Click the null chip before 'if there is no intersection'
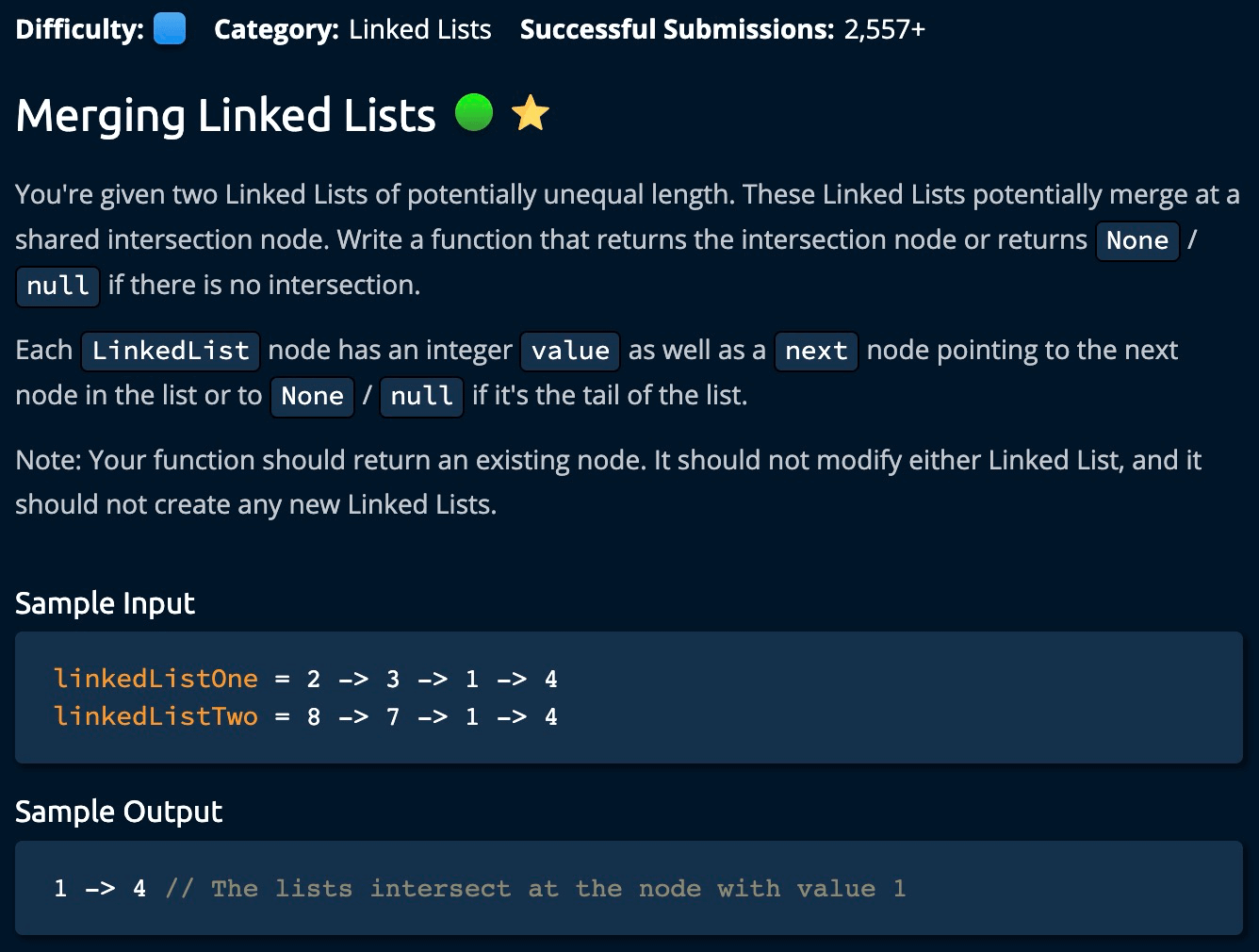Image resolution: width=1259 pixels, height=952 pixels. [x=57, y=286]
